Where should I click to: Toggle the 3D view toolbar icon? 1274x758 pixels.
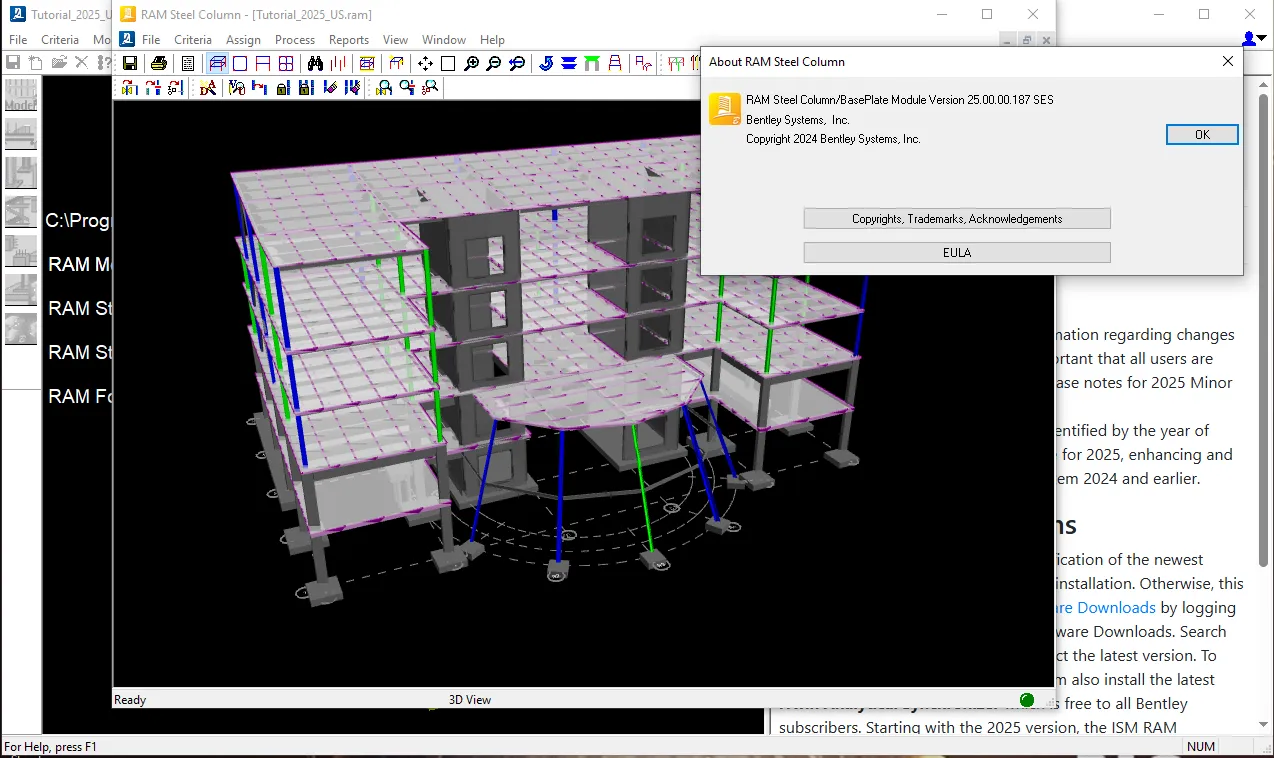click(217, 63)
